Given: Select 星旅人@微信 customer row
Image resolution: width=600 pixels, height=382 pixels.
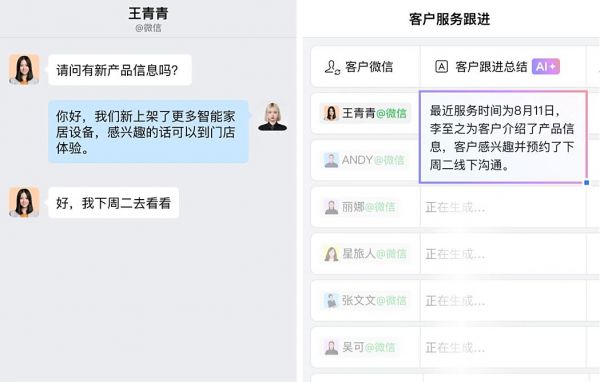Looking at the screenshot, I should (365, 254).
